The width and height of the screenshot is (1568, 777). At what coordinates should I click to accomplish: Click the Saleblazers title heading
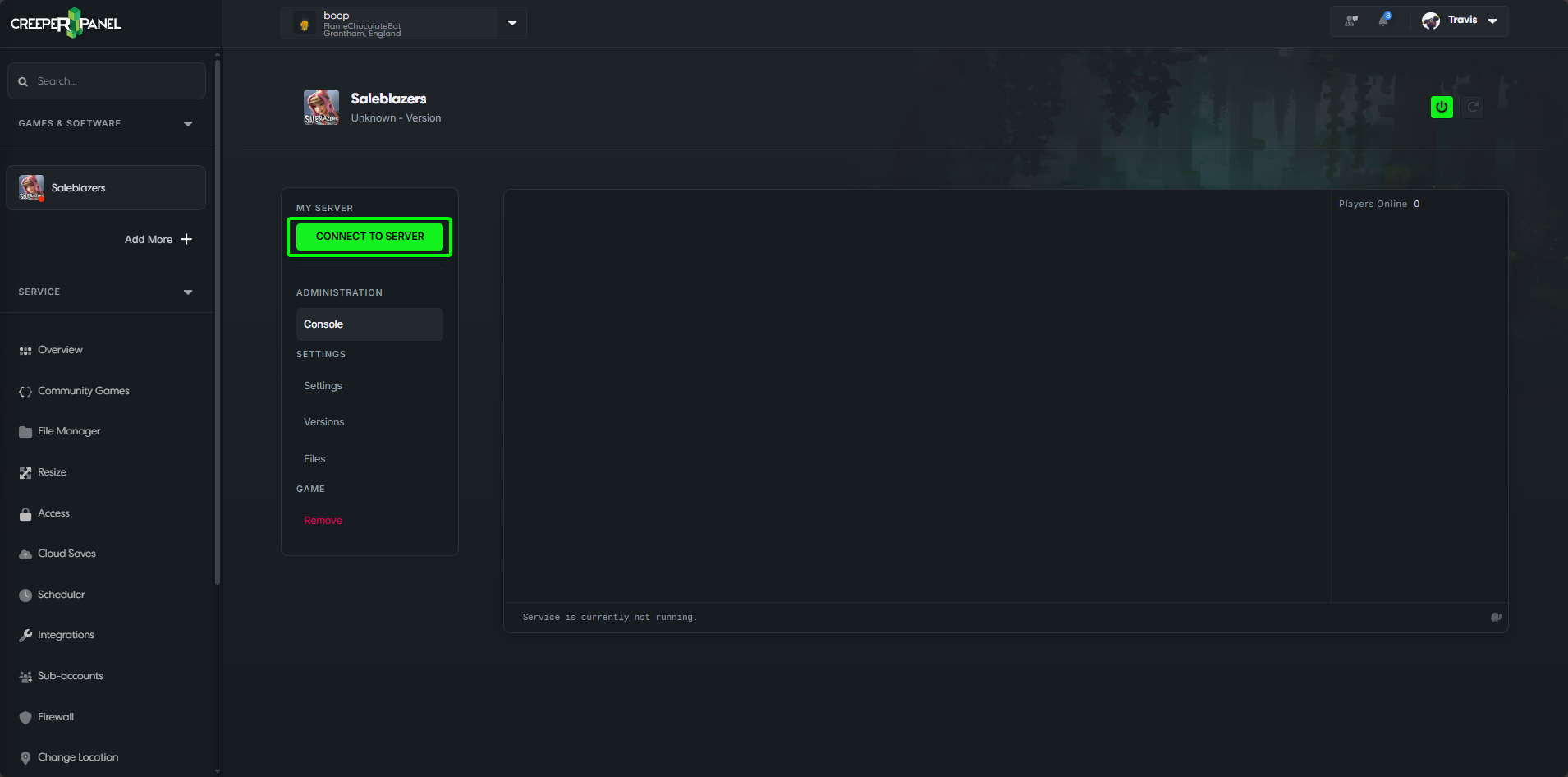click(x=388, y=99)
